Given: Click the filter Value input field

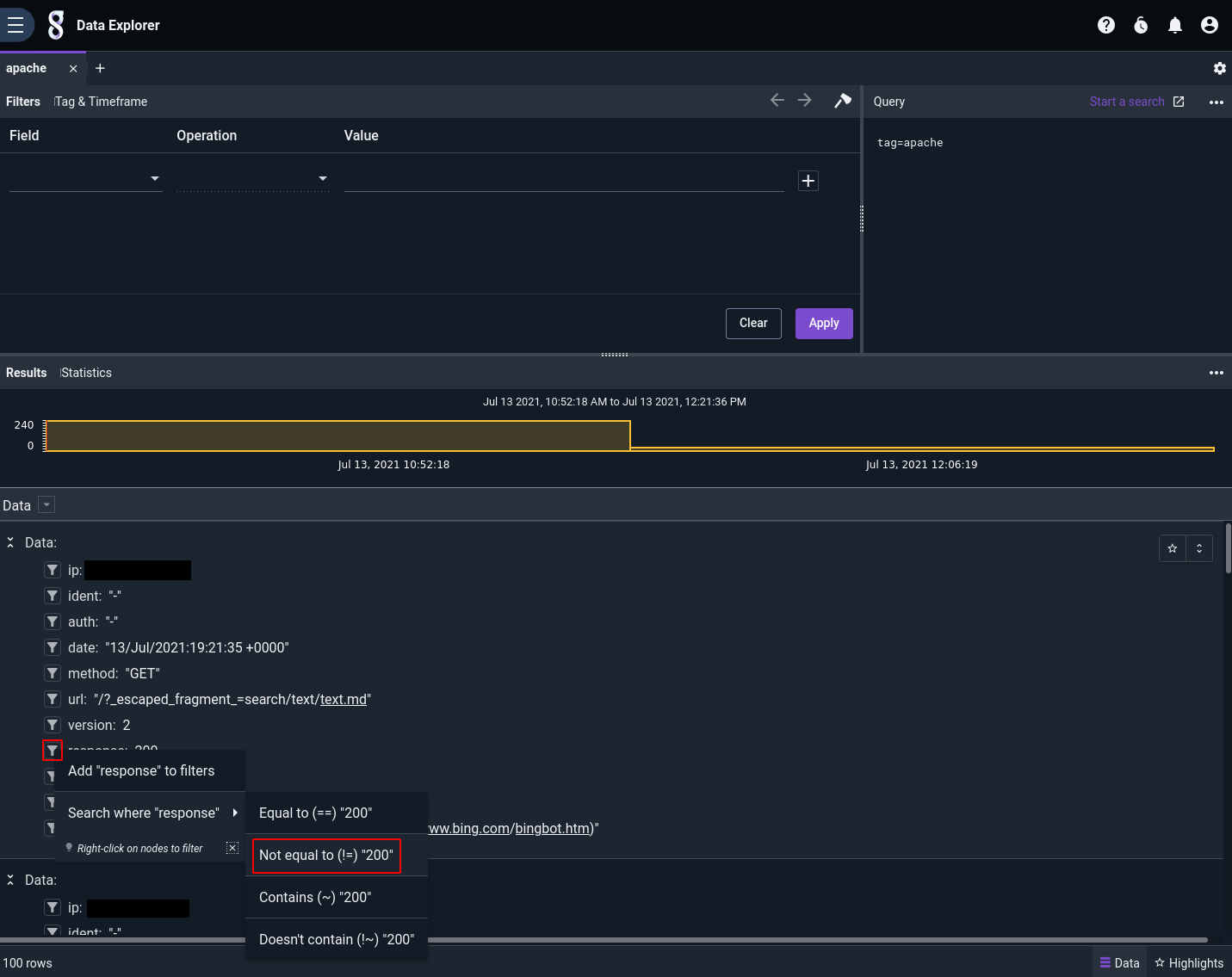Looking at the screenshot, I should (x=564, y=178).
